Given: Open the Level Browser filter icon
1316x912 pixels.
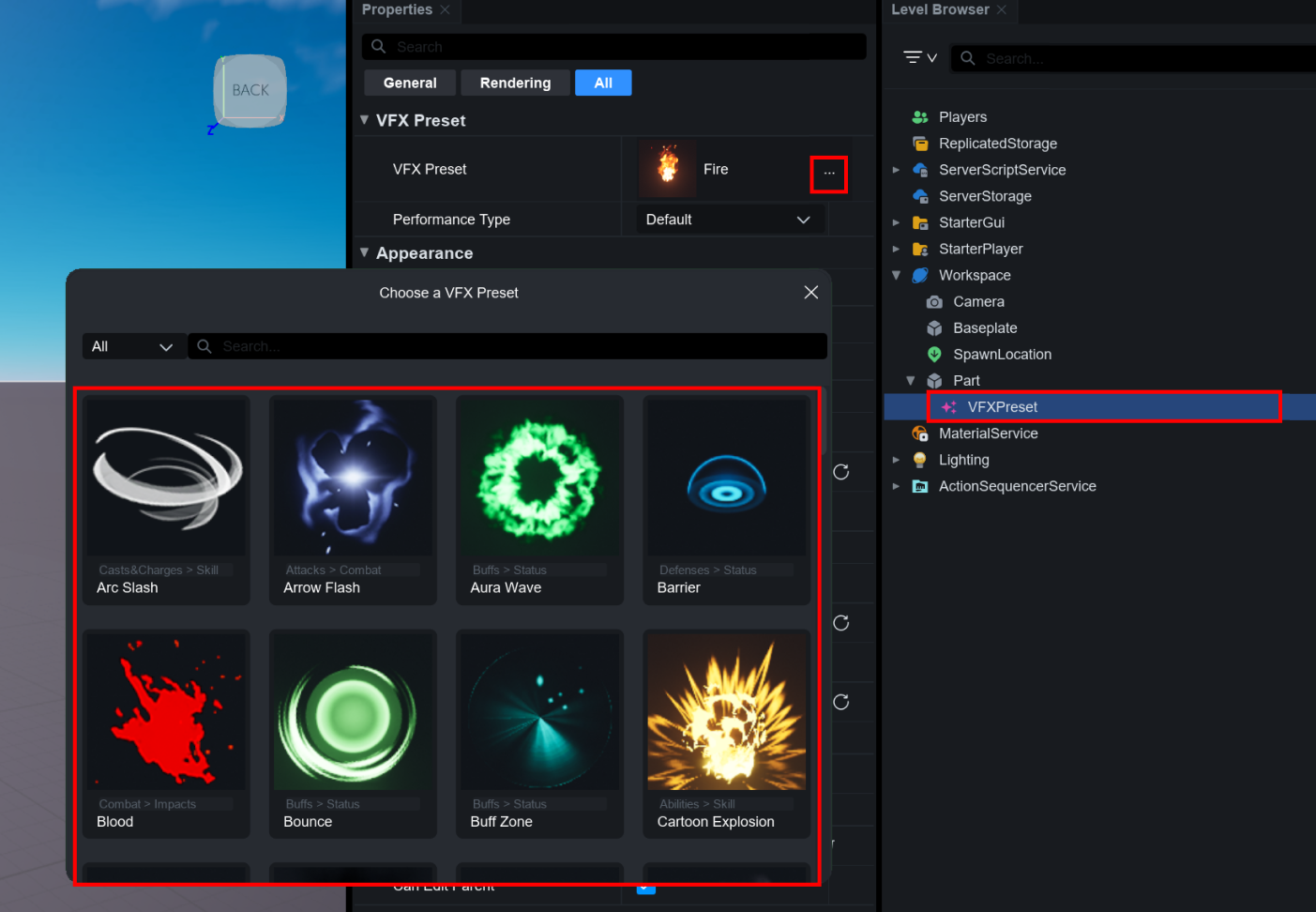Looking at the screenshot, I should [918, 58].
